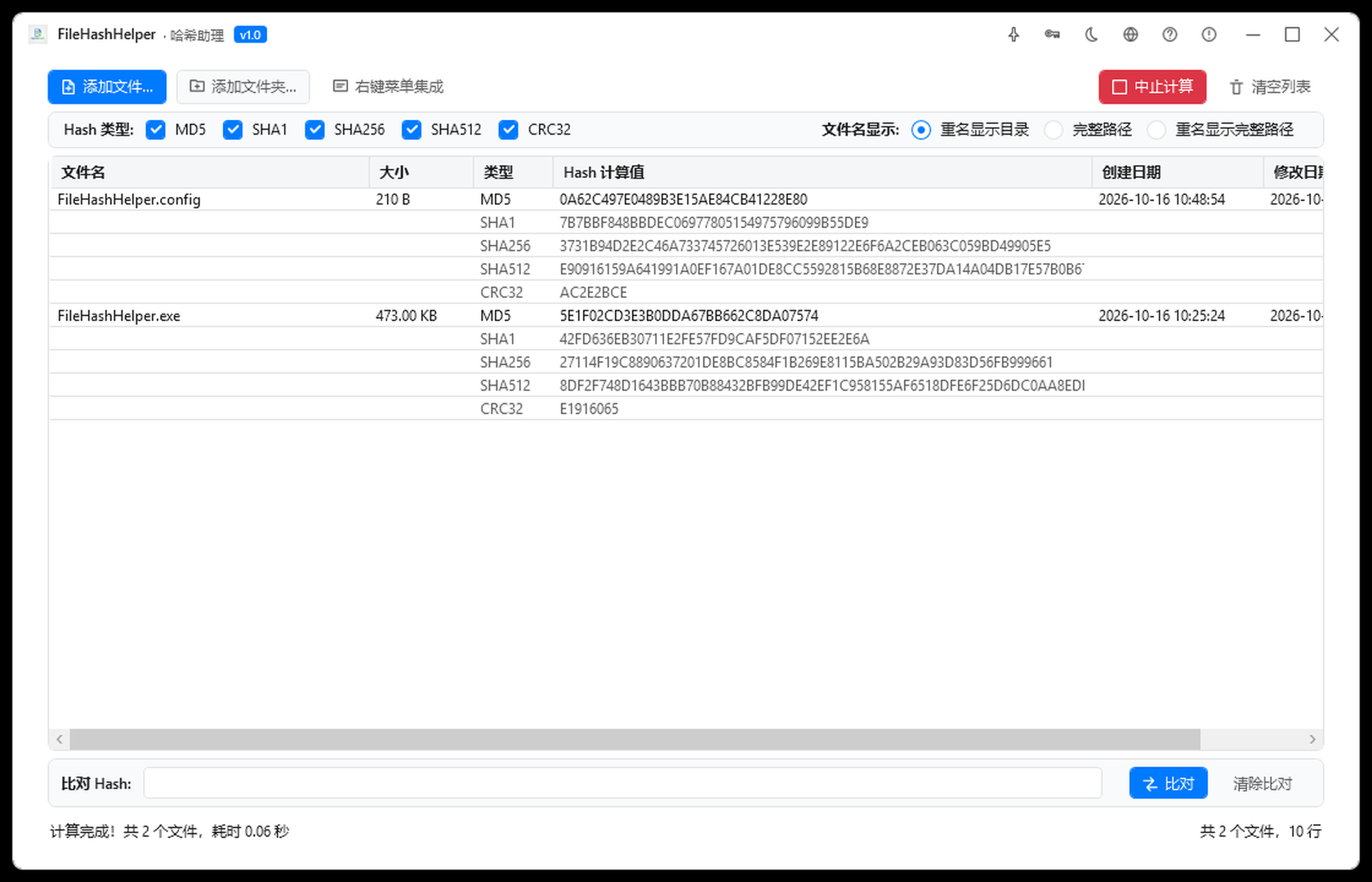Screen dimensions: 1372x882
Task: Uncheck the SHA1 hash type
Action: [x=233, y=130]
